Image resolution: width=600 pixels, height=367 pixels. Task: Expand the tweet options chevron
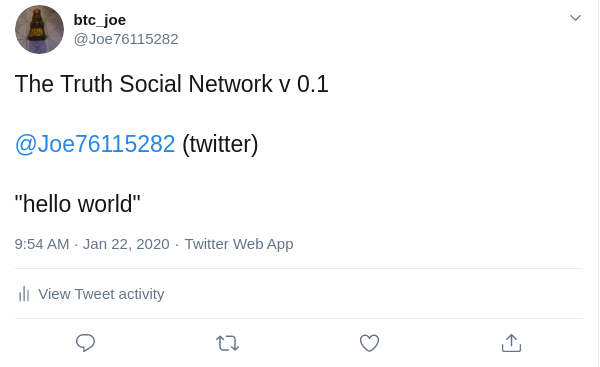[575, 18]
